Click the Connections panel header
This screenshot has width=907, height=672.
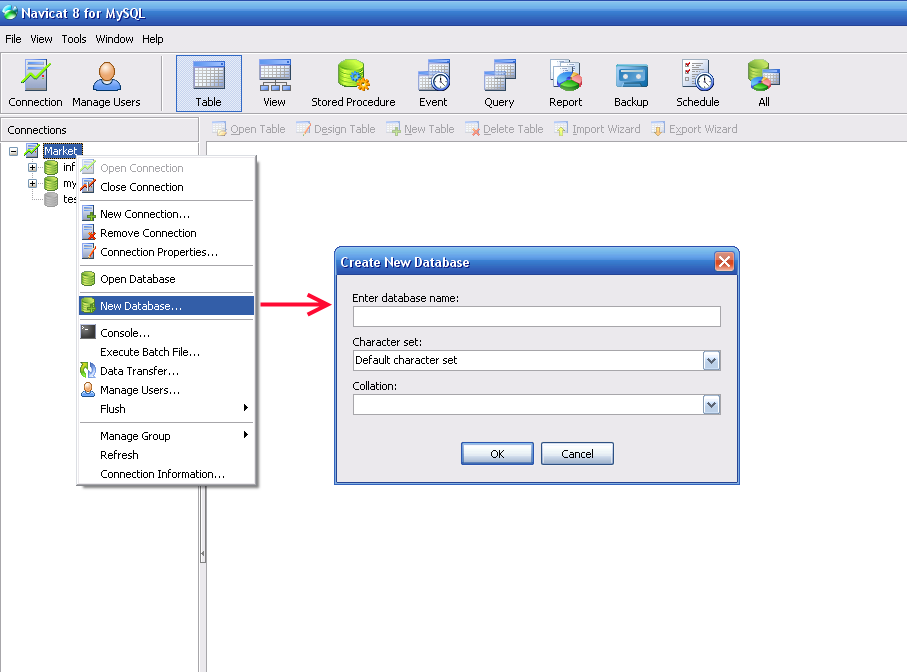click(99, 130)
